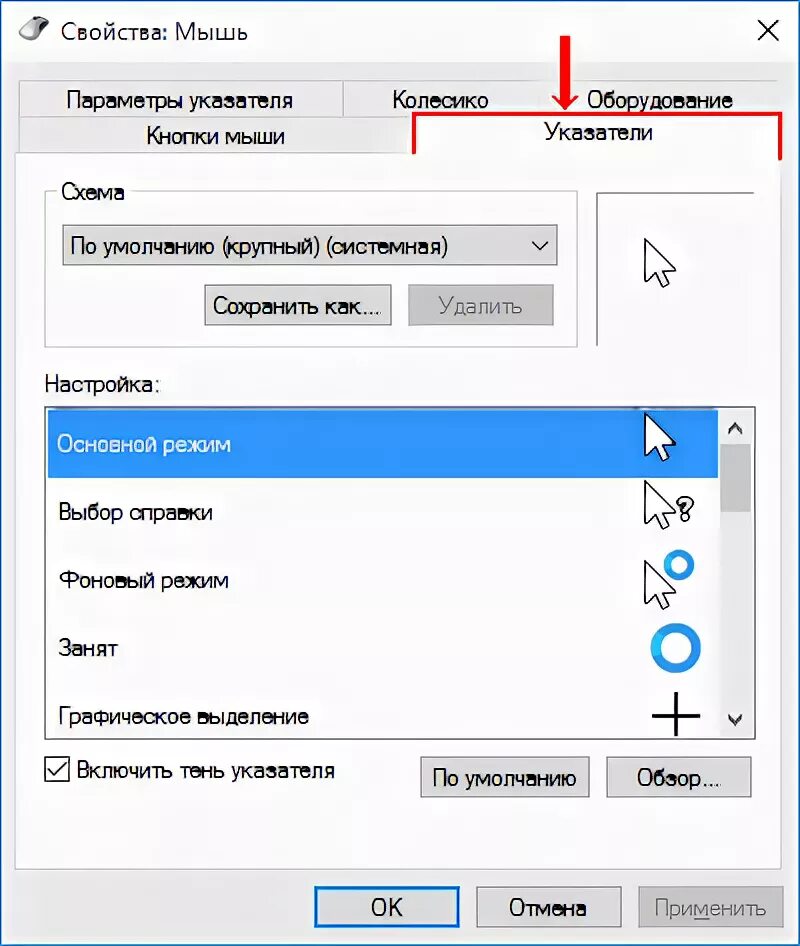Open the Схема scheme dropdown
800x946 pixels.
click(310, 246)
